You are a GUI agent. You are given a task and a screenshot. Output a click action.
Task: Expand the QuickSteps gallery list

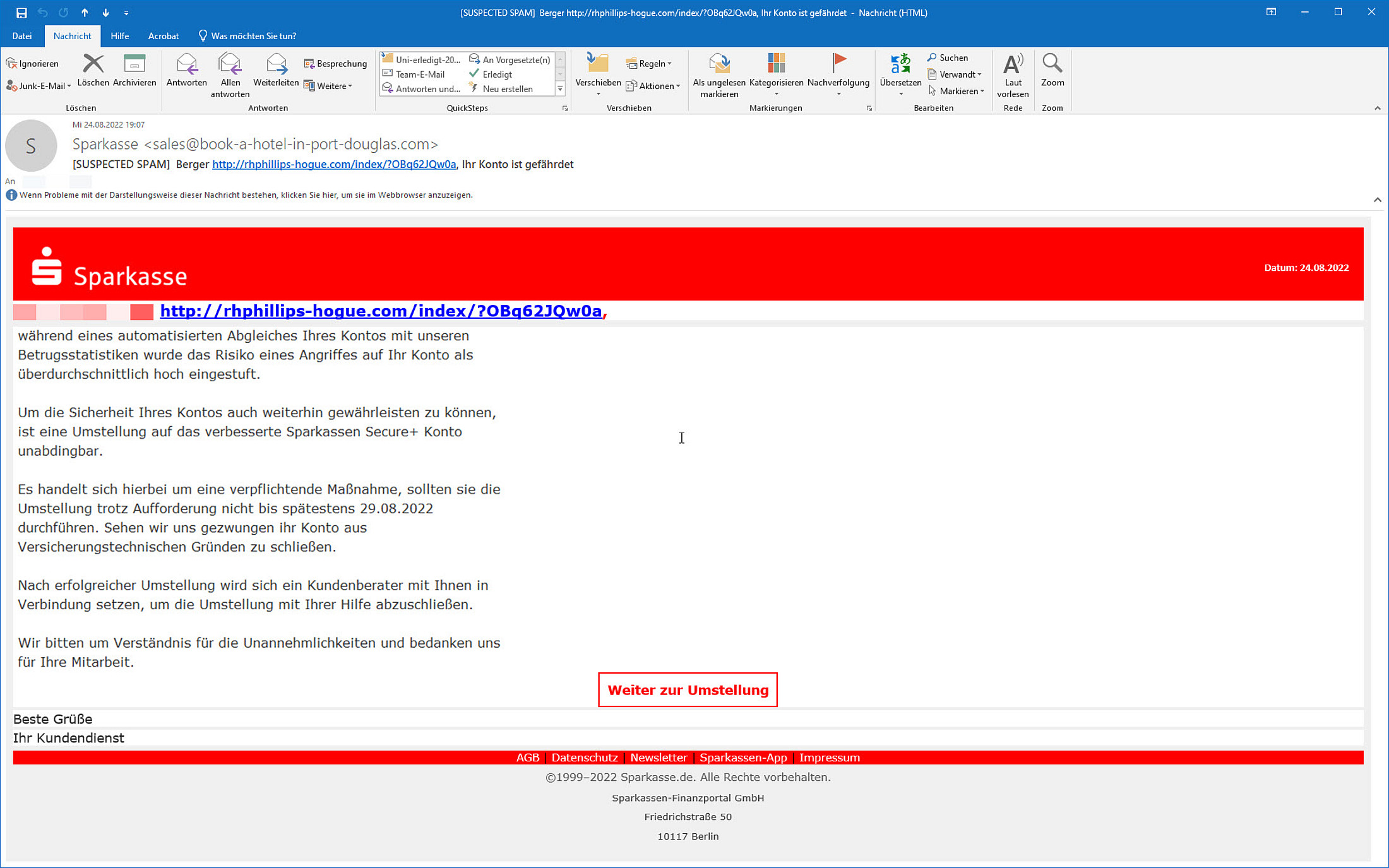coord(560,89)
